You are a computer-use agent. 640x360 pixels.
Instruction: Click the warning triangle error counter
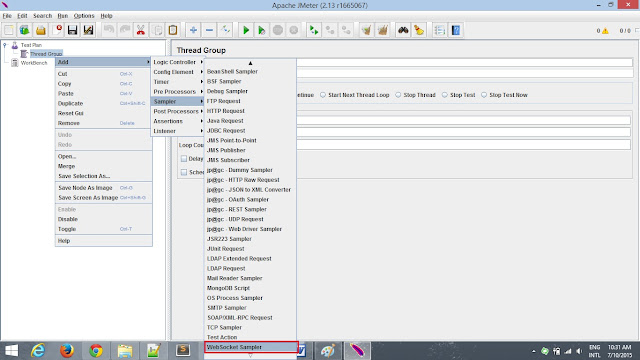pos(605,31)
